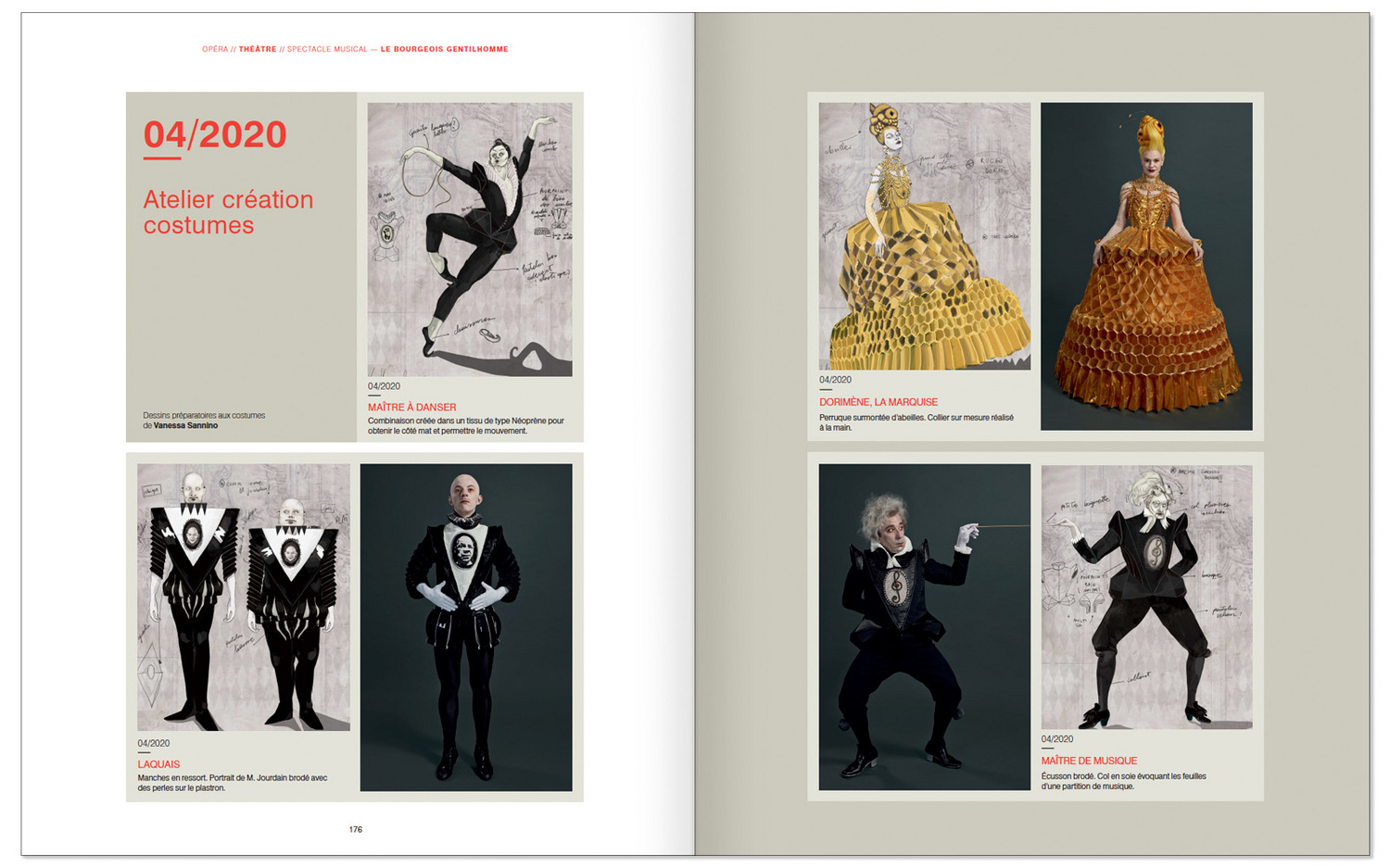Click the page number '176'
The height and width of the screenshot is (868, 1390).
tap(356, 829)
